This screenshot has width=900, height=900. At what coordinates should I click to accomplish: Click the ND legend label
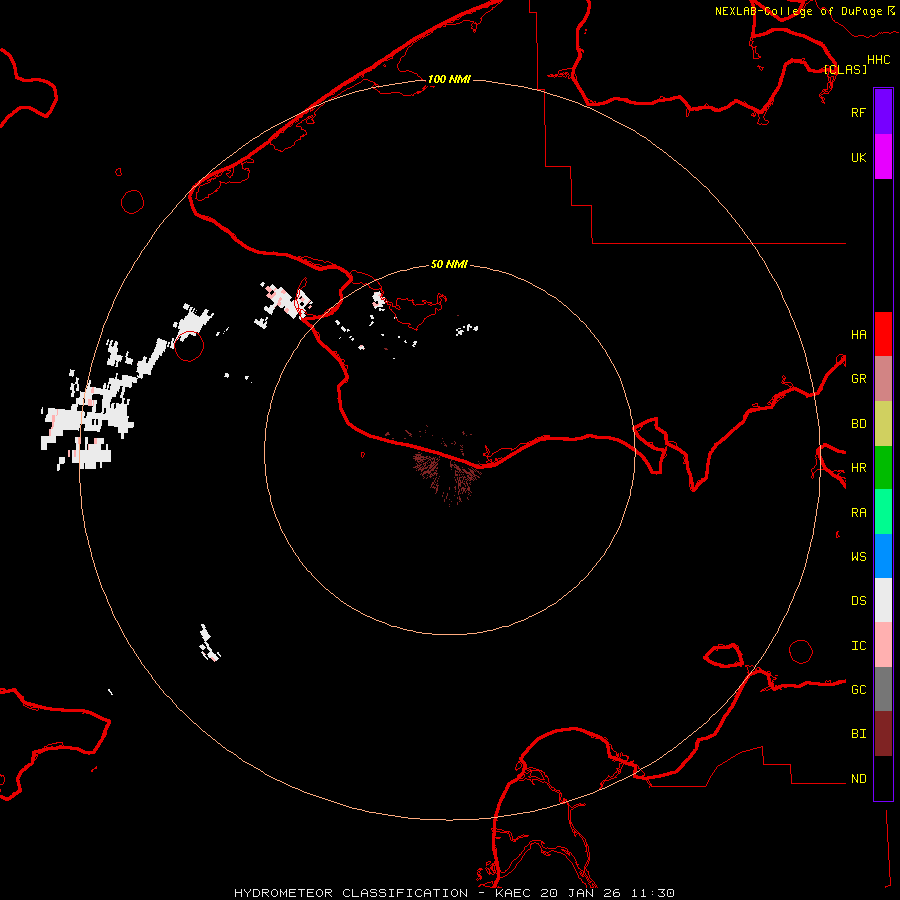coord(858,779)
